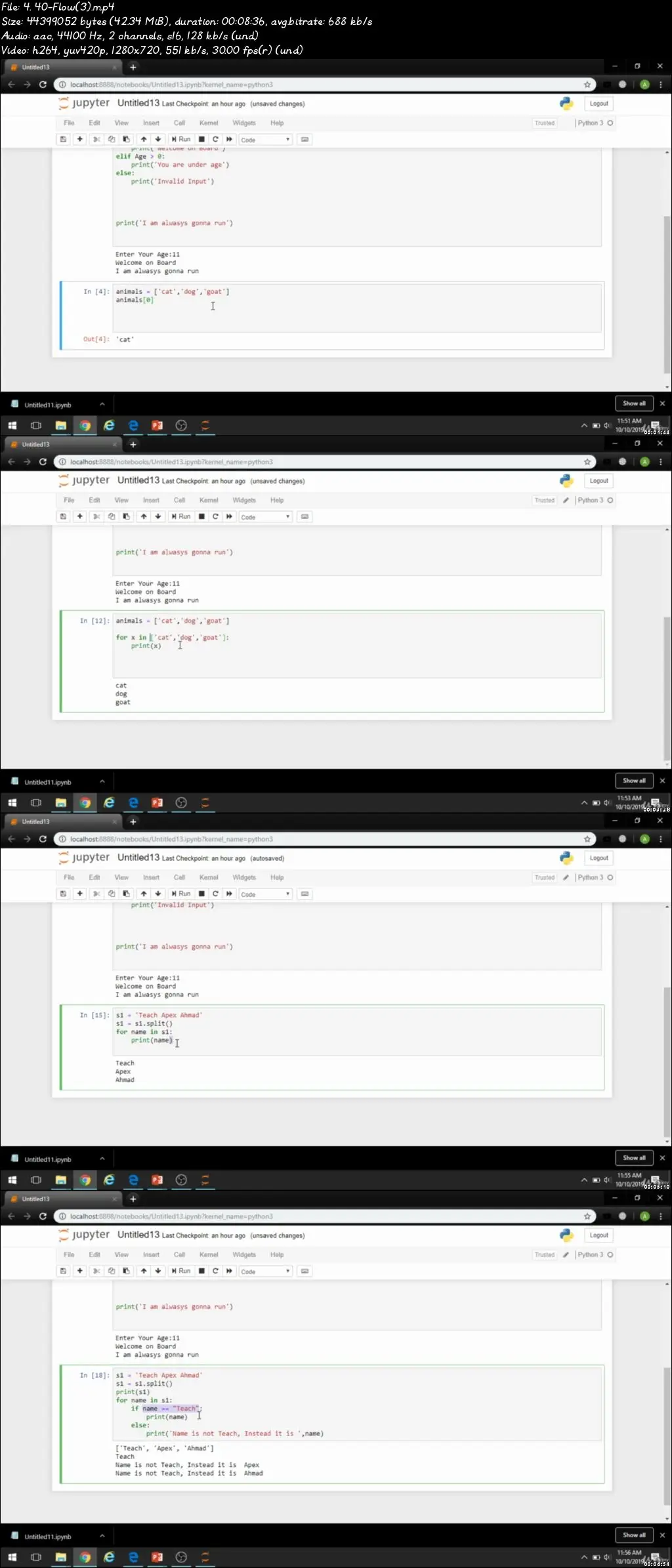This screenshot has width=672, height=1568.
Task: Click File Explorer taskbar icon in 11:55 AM frame
Action: pos(60,1180)
